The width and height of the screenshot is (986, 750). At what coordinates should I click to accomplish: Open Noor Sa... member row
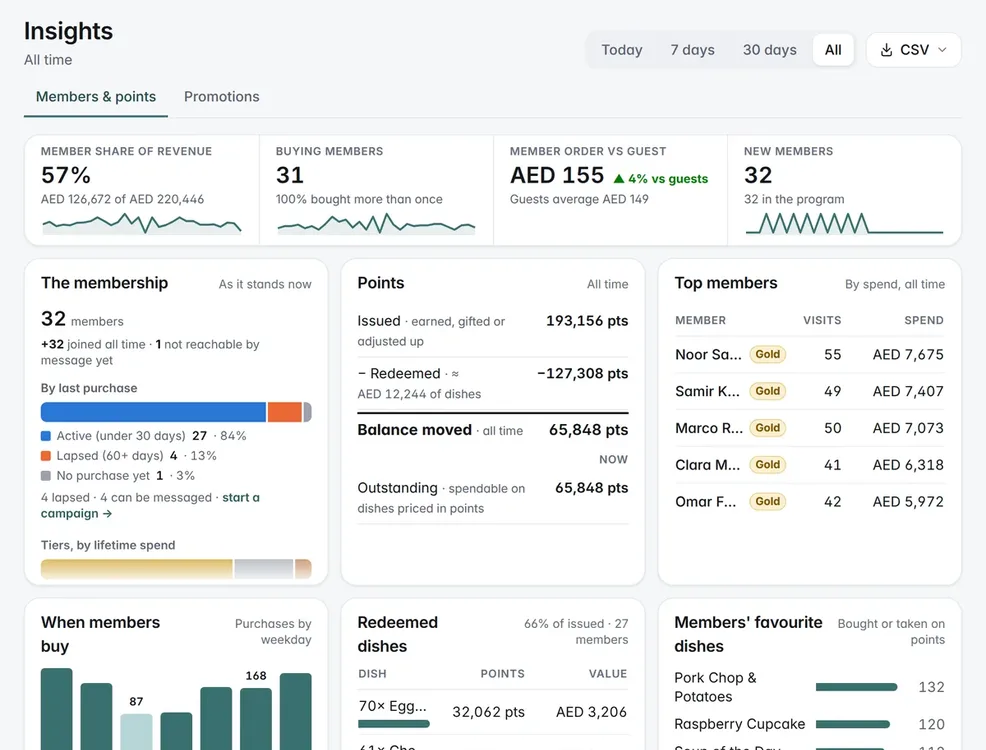[x=809, y=355]
